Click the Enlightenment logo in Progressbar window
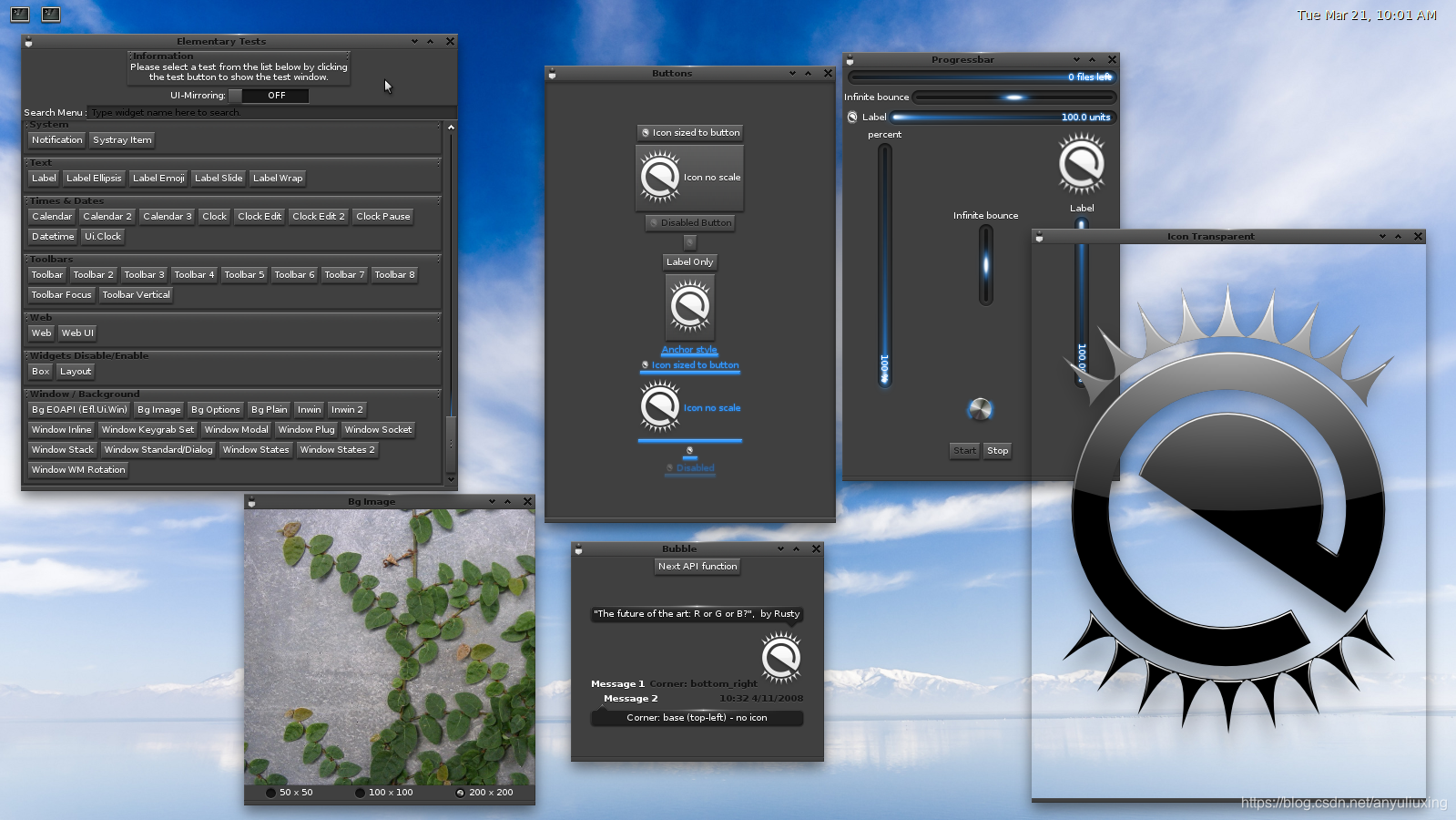1456x820 pixels. [1082, 164]
